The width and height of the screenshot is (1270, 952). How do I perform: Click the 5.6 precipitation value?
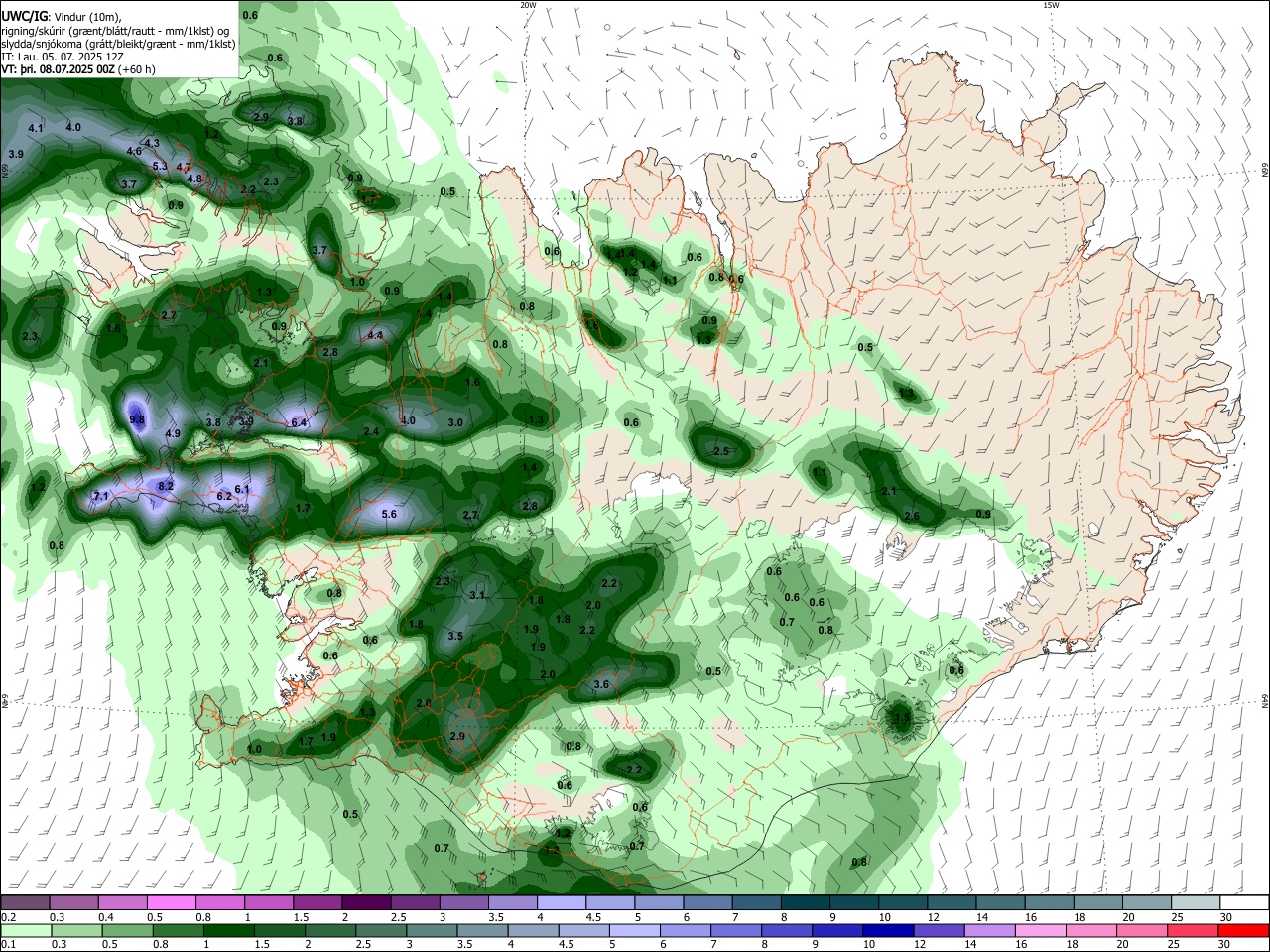point(389,514)
